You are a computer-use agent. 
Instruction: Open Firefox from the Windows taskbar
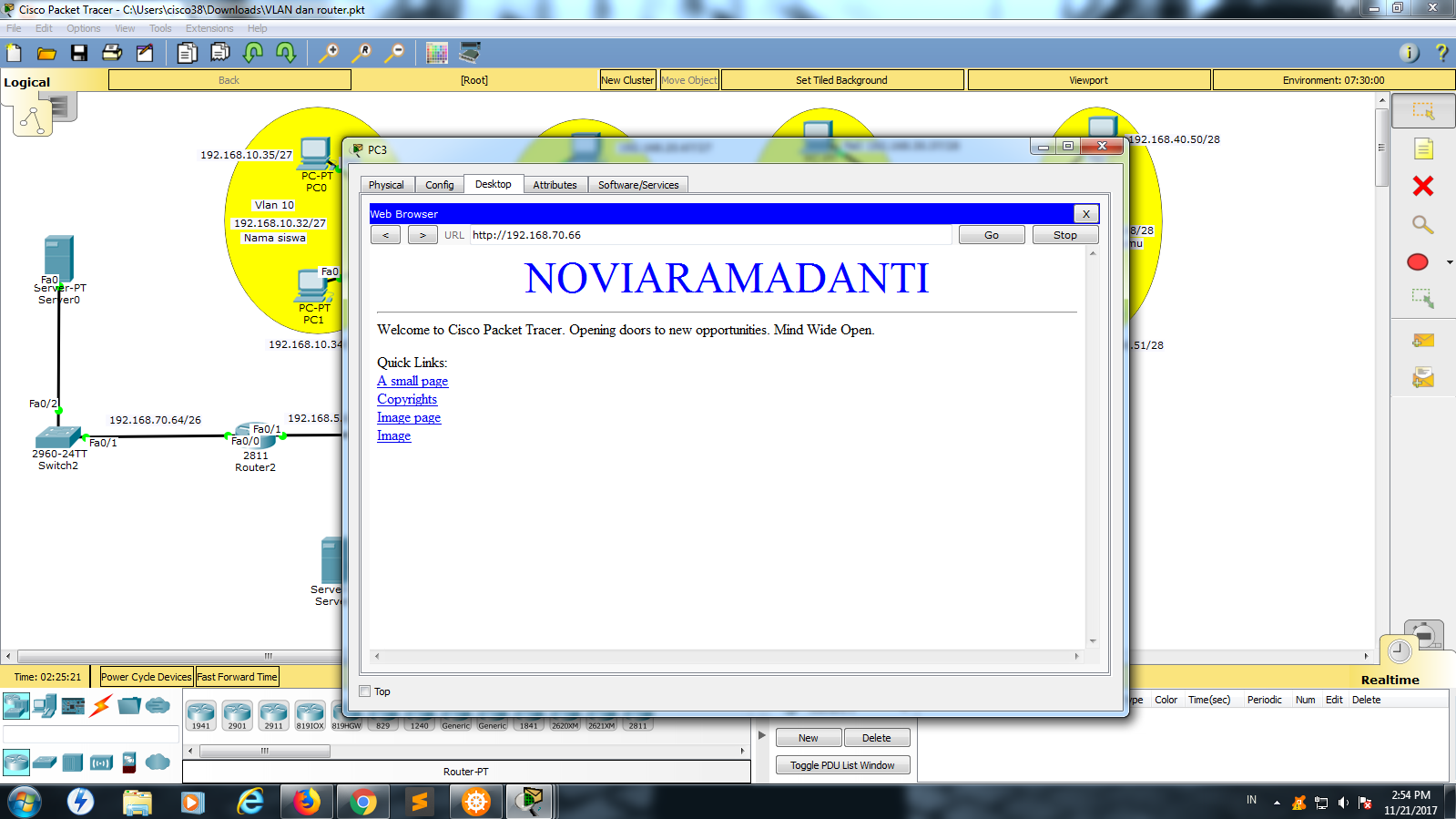pyautogui.click(x=307, y=802)
